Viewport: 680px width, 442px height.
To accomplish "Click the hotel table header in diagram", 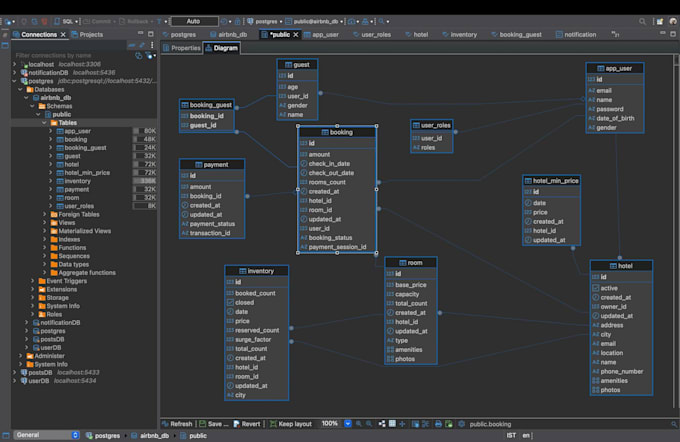I will tap(621, 266).
